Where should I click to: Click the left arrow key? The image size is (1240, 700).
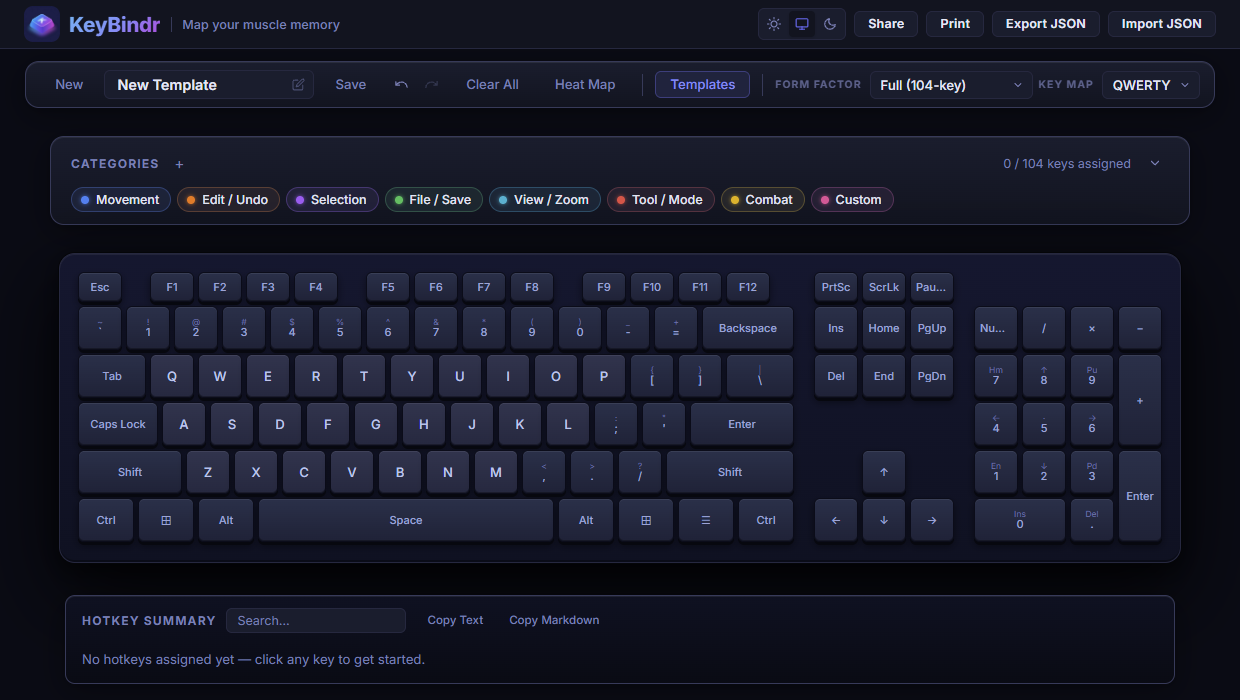[x=836, y=520]
